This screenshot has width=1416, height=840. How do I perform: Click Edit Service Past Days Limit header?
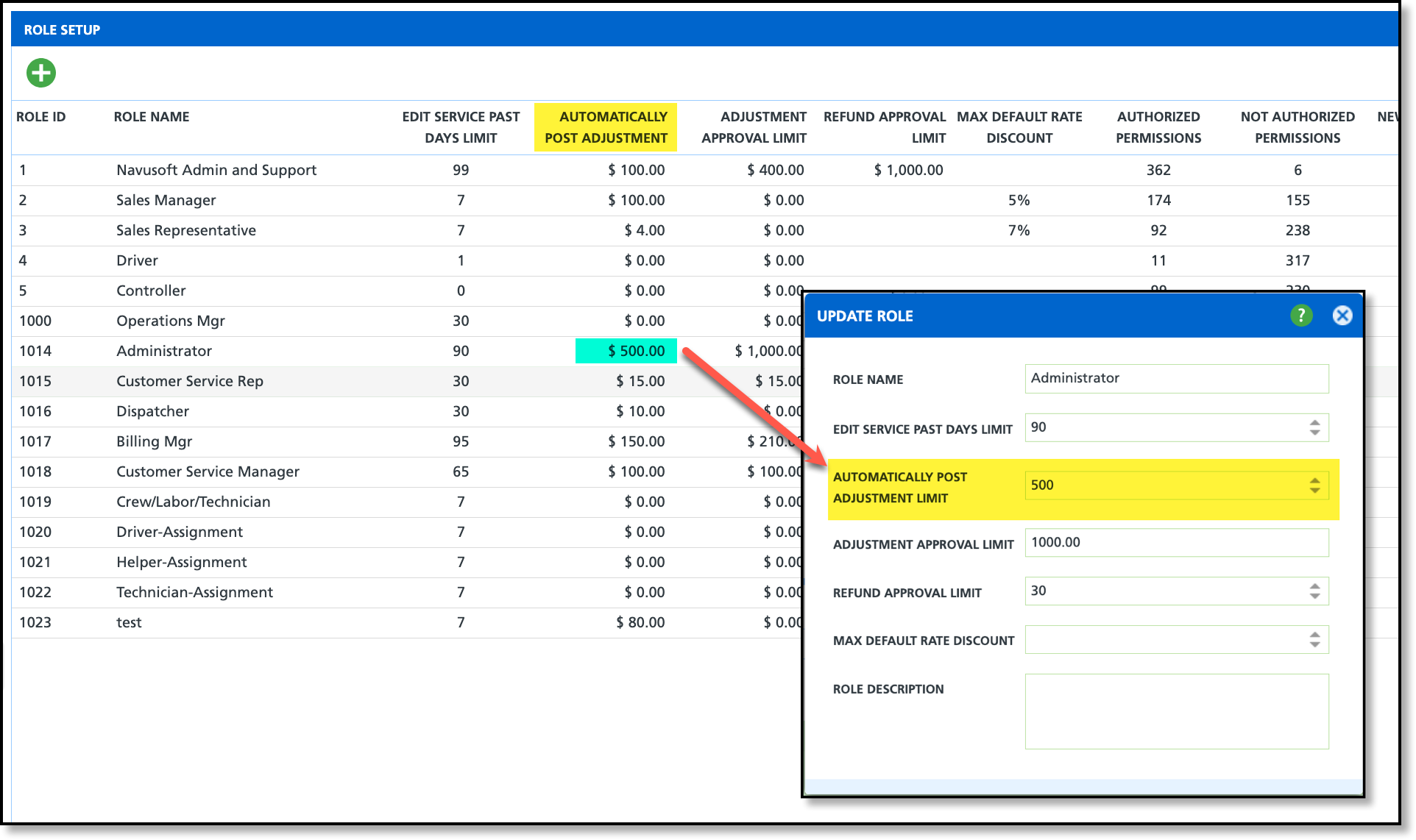461,127
